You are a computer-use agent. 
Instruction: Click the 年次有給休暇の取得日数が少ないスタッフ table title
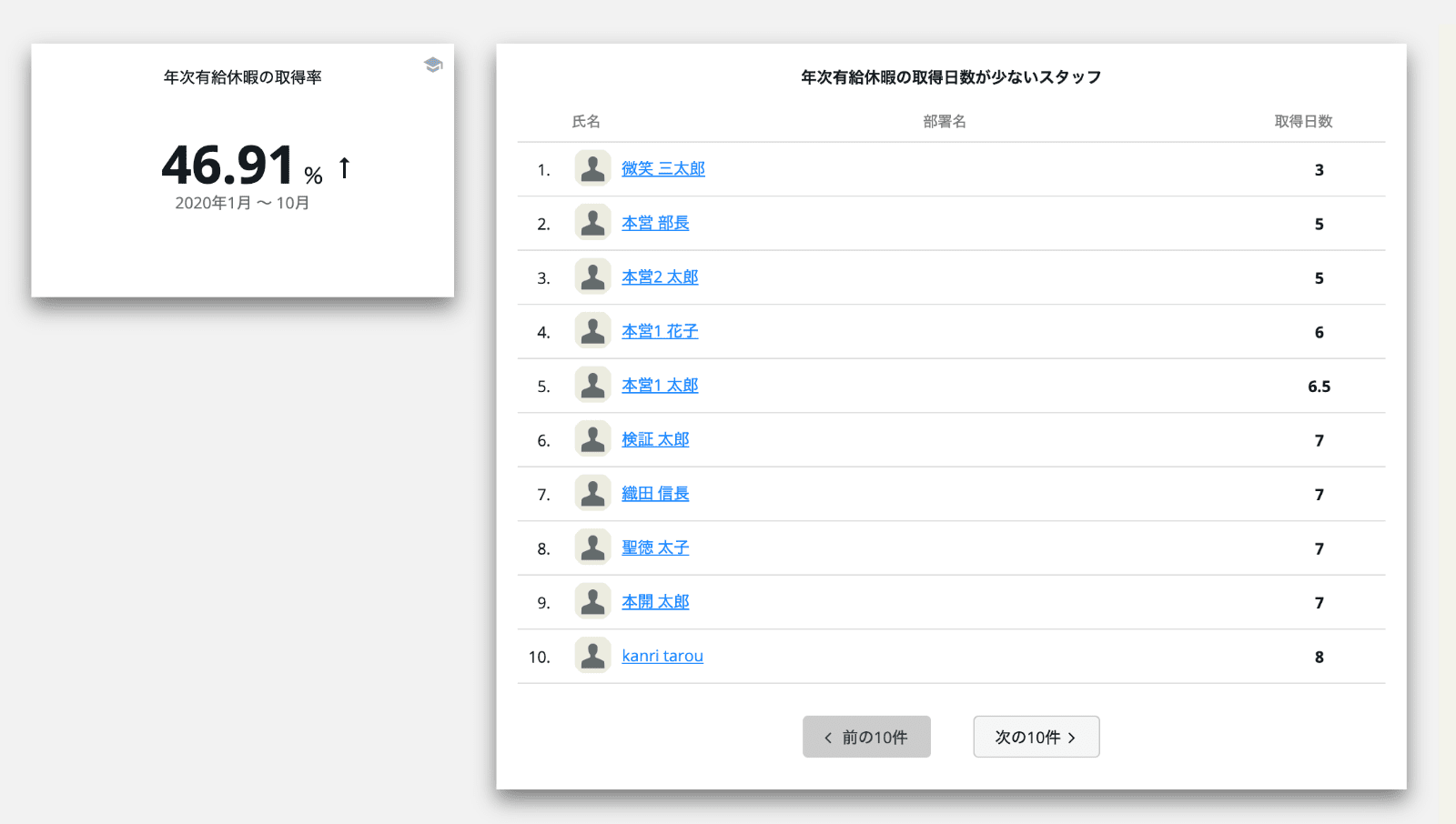click(x=951, y=77)
